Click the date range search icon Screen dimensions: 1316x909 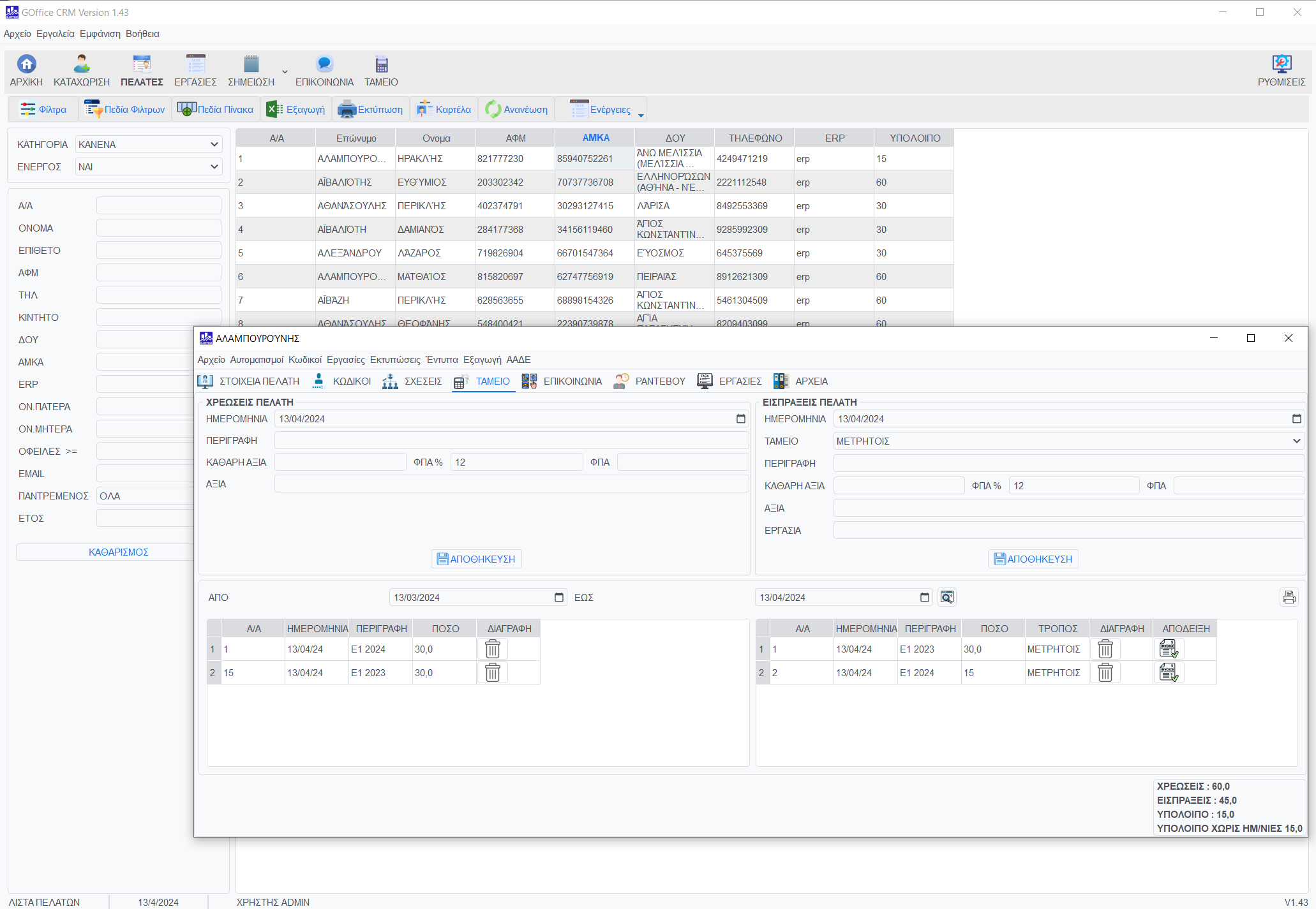coord(947,597)
